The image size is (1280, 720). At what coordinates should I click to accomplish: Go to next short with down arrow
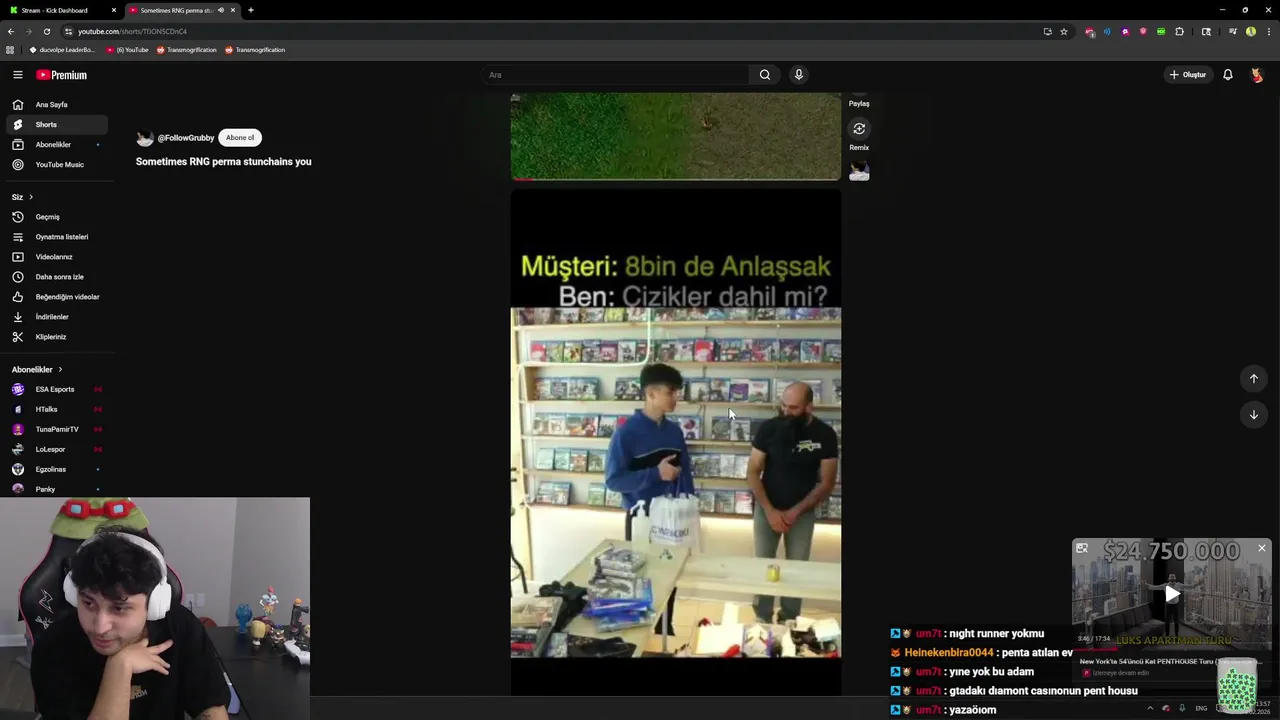click(x=1253, y=415)
